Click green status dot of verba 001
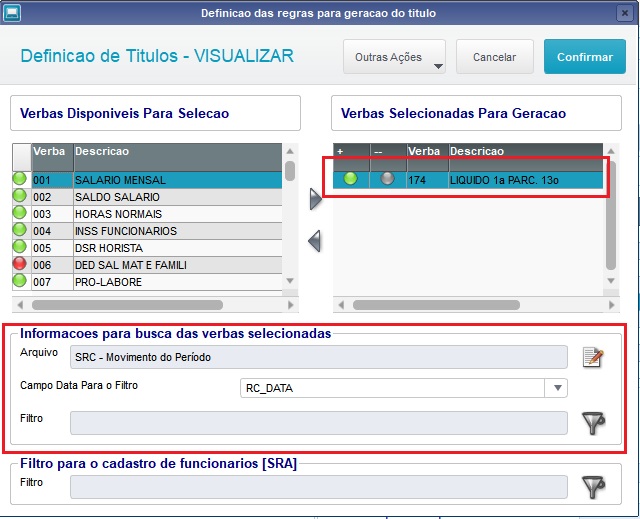The height and width of the screenshot is (519, 640). tap(20, 179)
